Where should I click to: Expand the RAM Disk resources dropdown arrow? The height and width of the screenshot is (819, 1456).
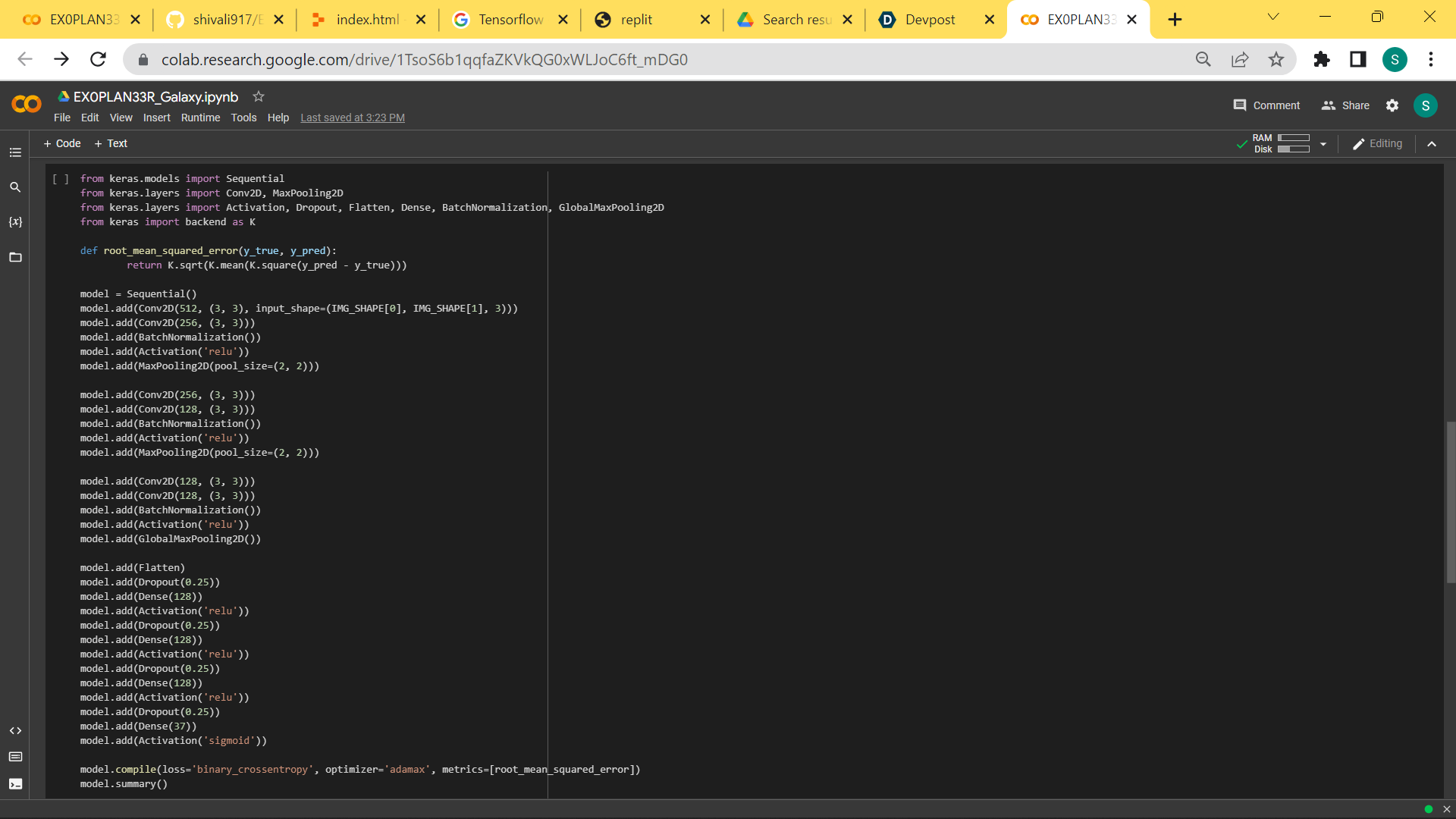point(1323,144)
